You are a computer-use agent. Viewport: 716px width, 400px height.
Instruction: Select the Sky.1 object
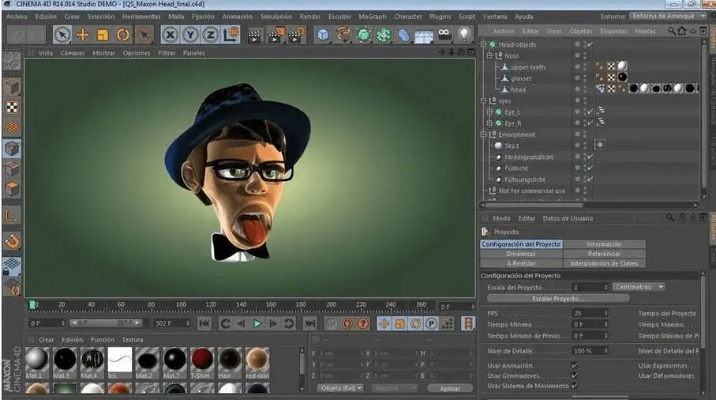coord(511,146)
